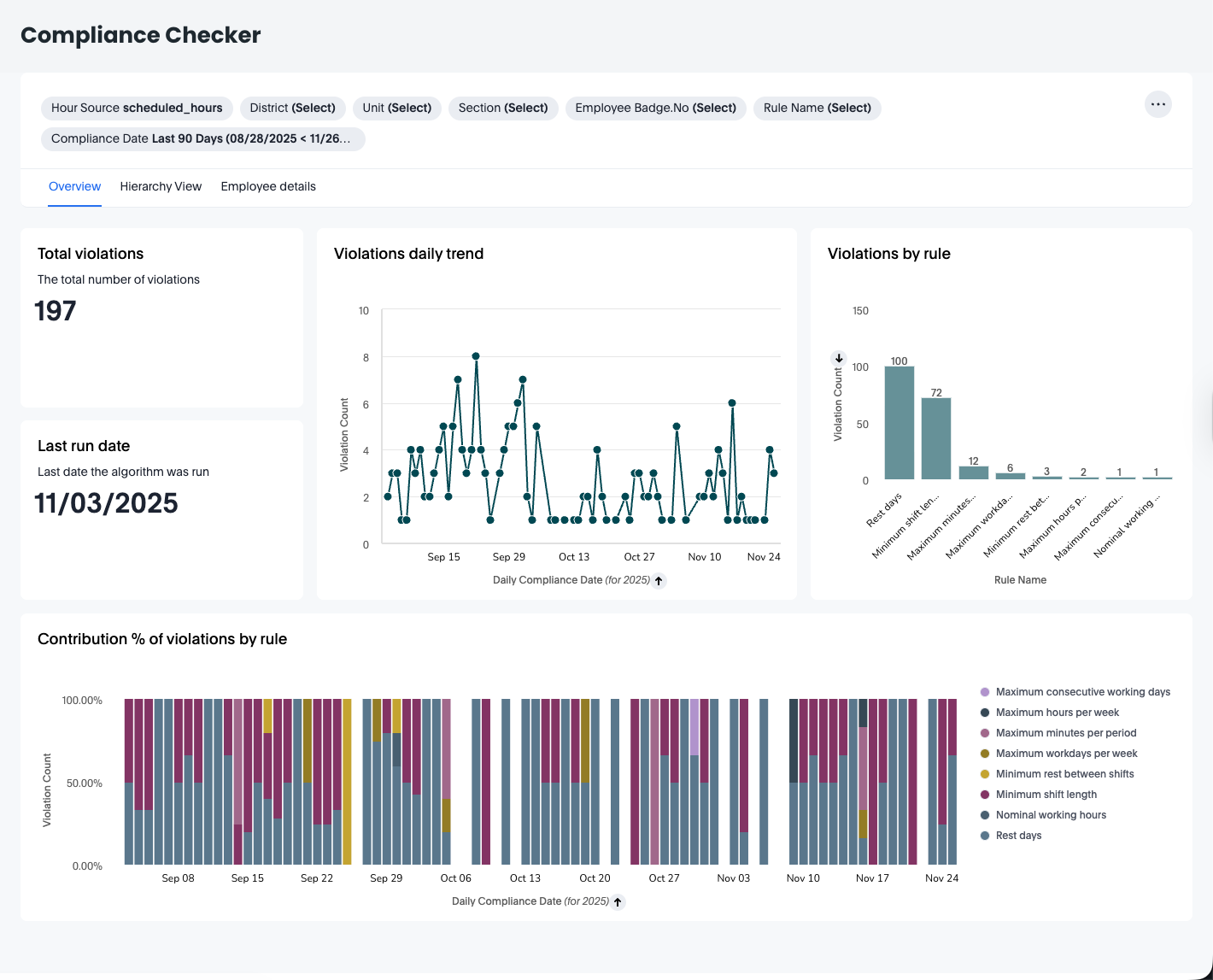This screenshot has height=980, width=1213.
Task: Toggle Minimum rest between shifts legend item
Action: 1064,774
